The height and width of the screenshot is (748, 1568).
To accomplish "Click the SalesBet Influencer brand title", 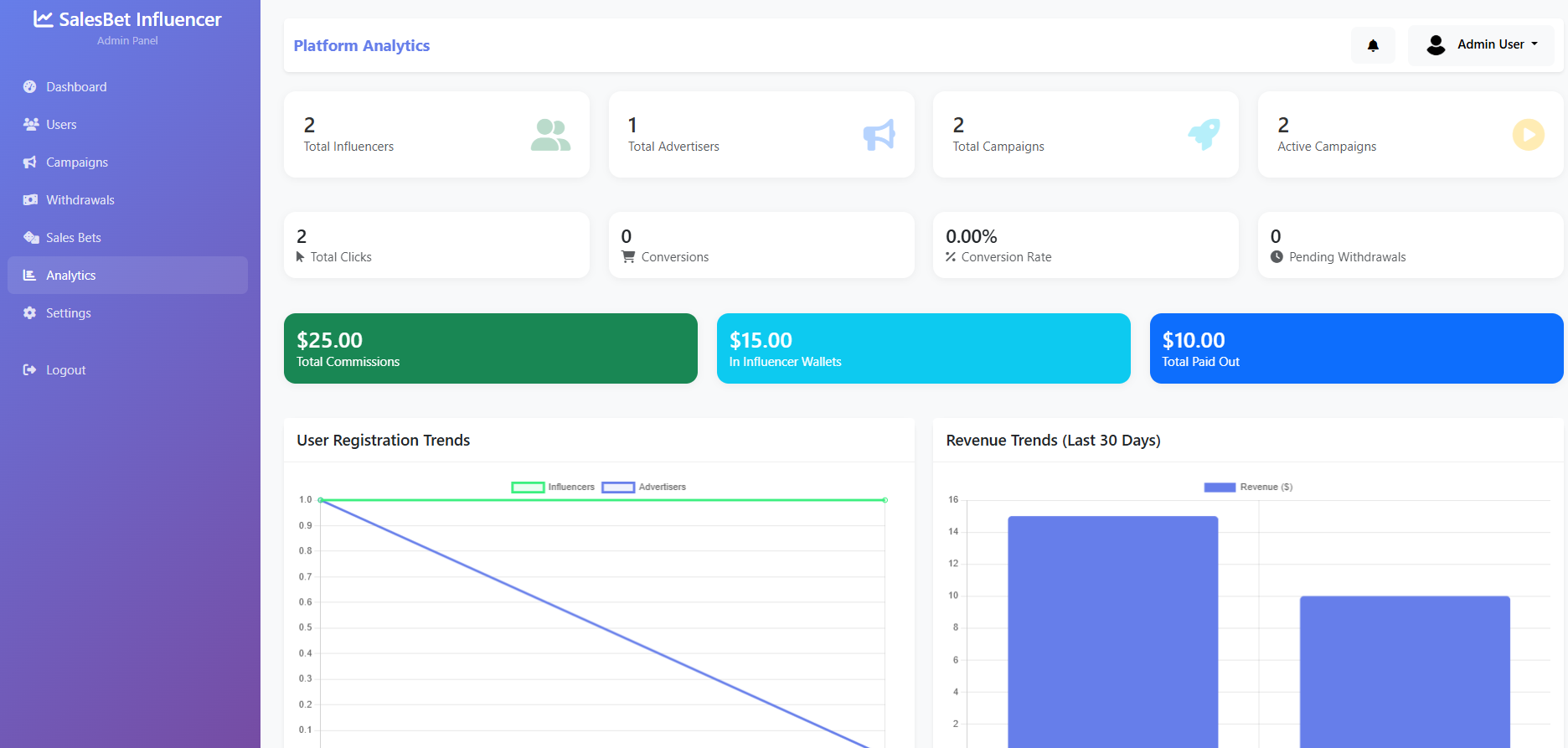I will [140, 19].
